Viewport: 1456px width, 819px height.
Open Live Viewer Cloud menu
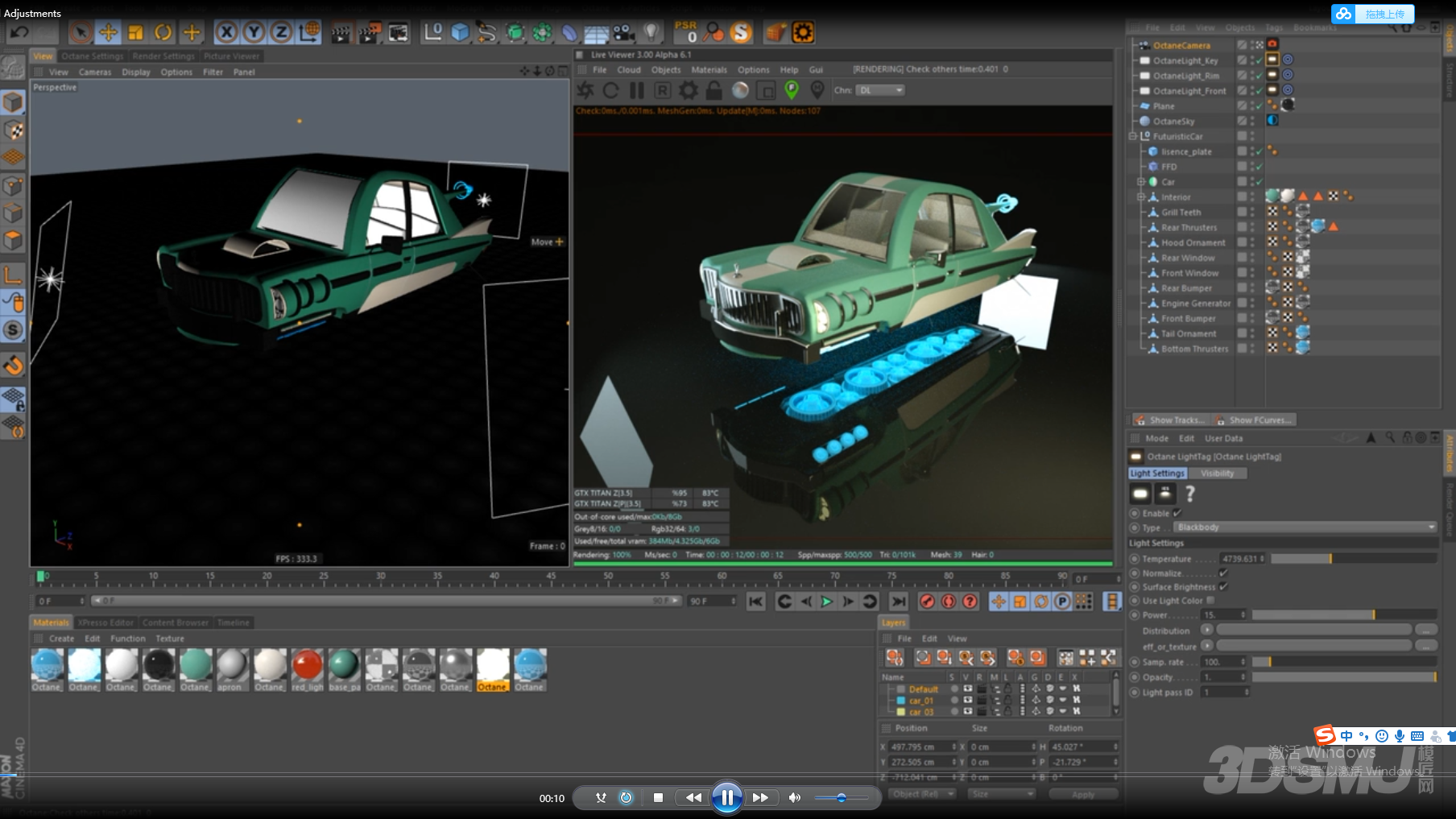(x=629, y=70)
